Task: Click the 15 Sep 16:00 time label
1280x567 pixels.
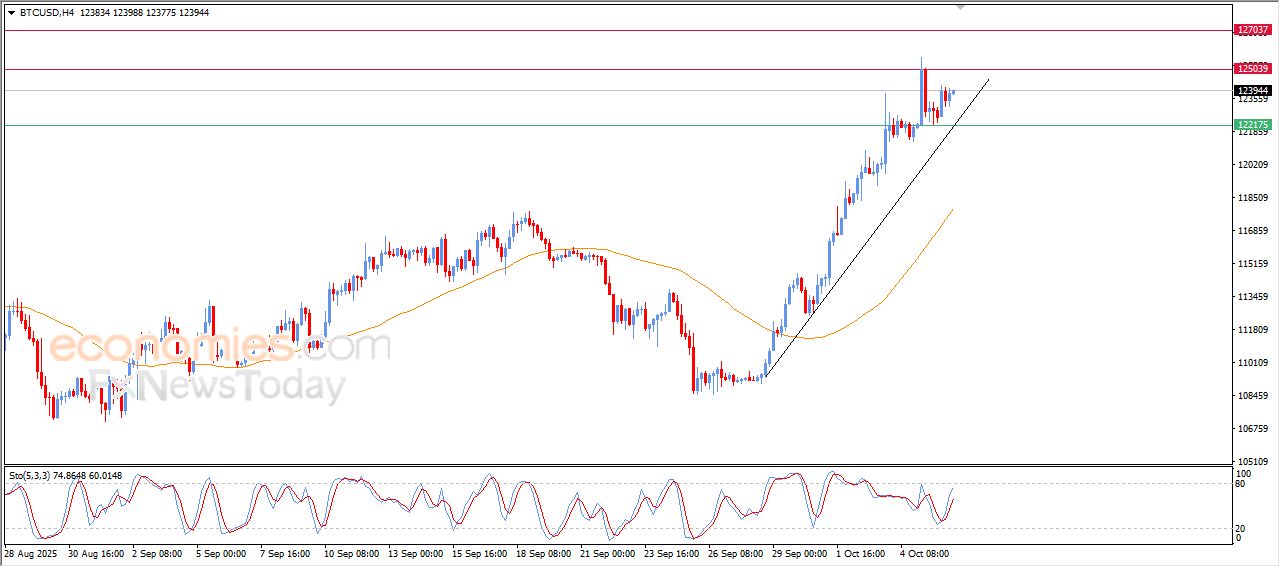Action: pyautogui.click(x=479, y=553)
